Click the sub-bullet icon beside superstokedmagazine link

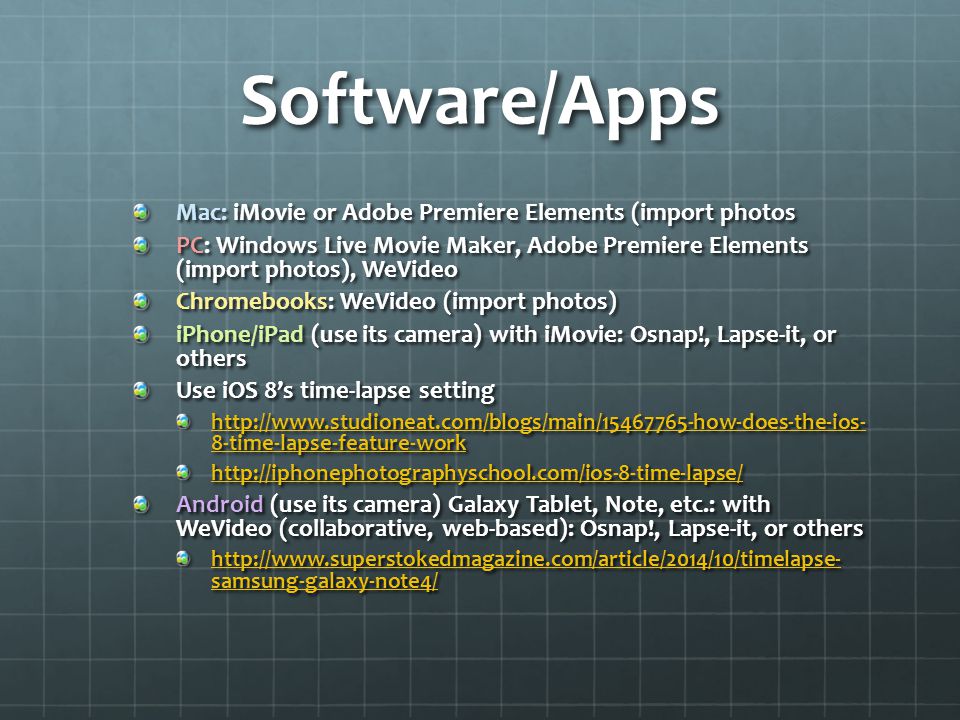pos(182,558)
